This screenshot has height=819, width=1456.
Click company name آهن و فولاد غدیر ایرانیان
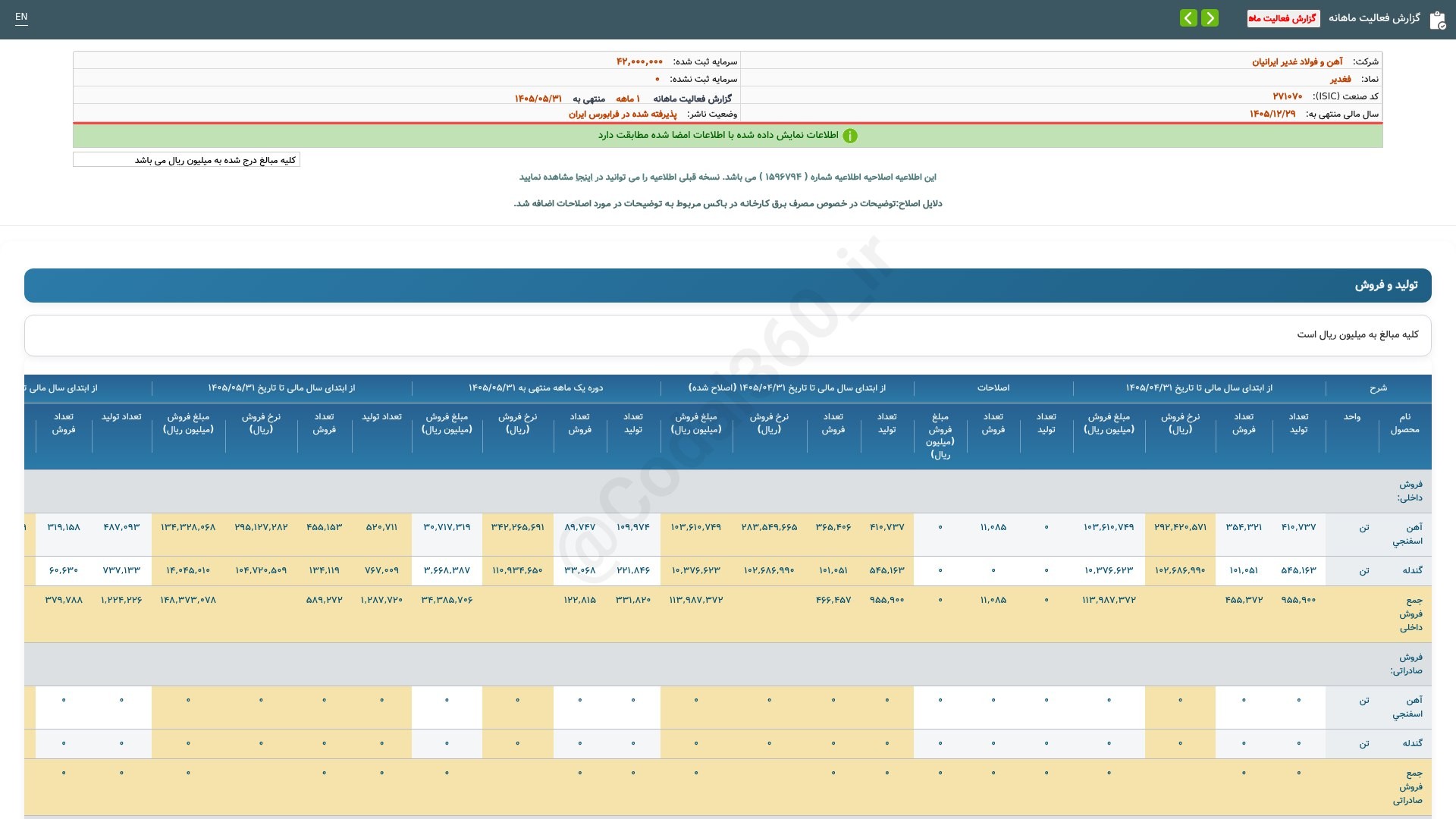(1297, 61)
